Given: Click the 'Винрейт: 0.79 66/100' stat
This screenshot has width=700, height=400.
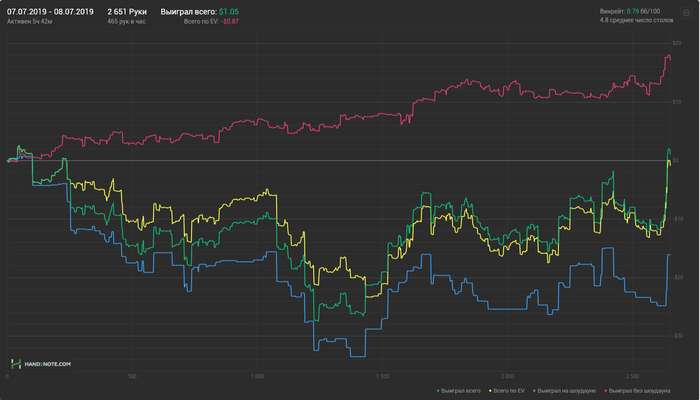Looking at the screenshot, I should pos(630,12).
